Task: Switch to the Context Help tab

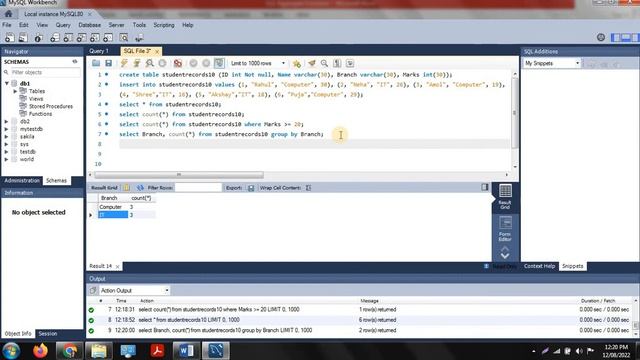Action: pyautogui.click(x=539, y=266)
